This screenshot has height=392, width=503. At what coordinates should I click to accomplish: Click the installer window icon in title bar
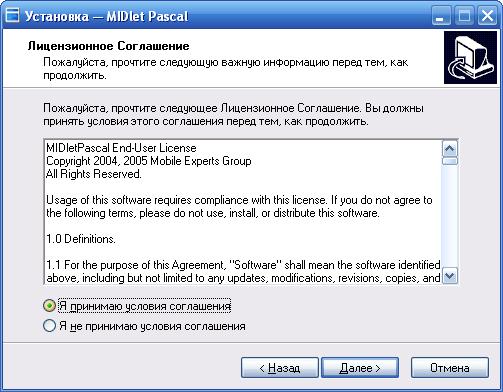tap(12, 15)
